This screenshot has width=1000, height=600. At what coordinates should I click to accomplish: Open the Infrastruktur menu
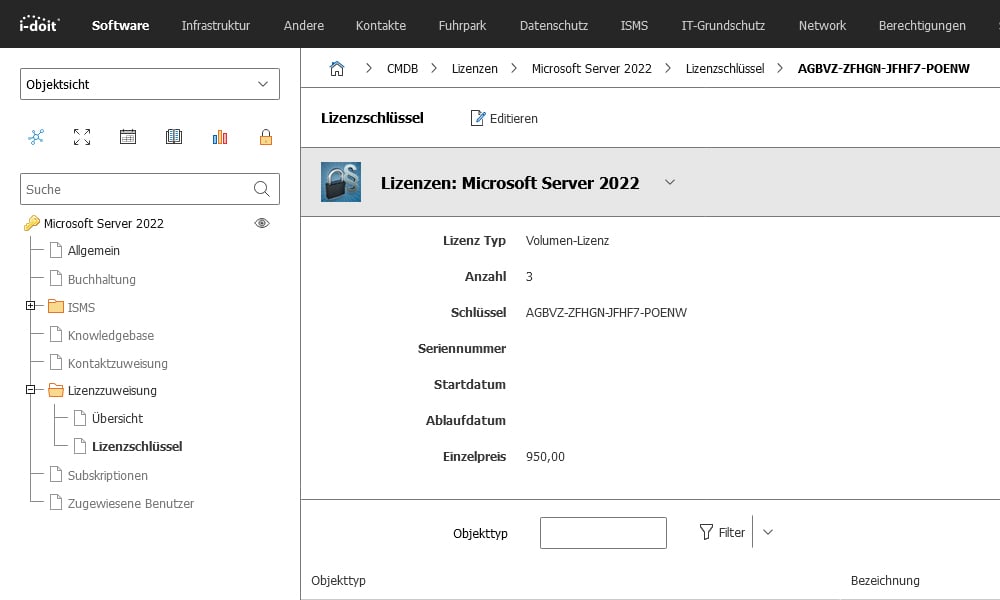pos(216,26)
